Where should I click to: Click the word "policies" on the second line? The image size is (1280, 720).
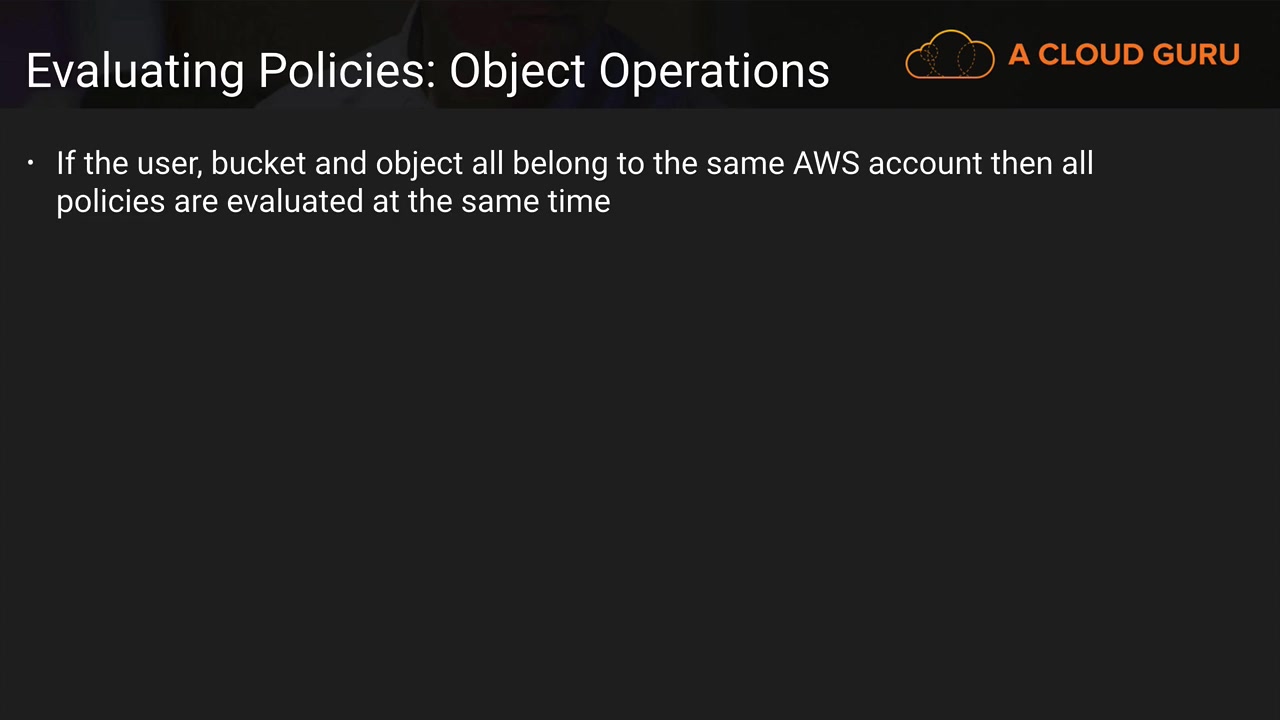[x=110, y=201]
